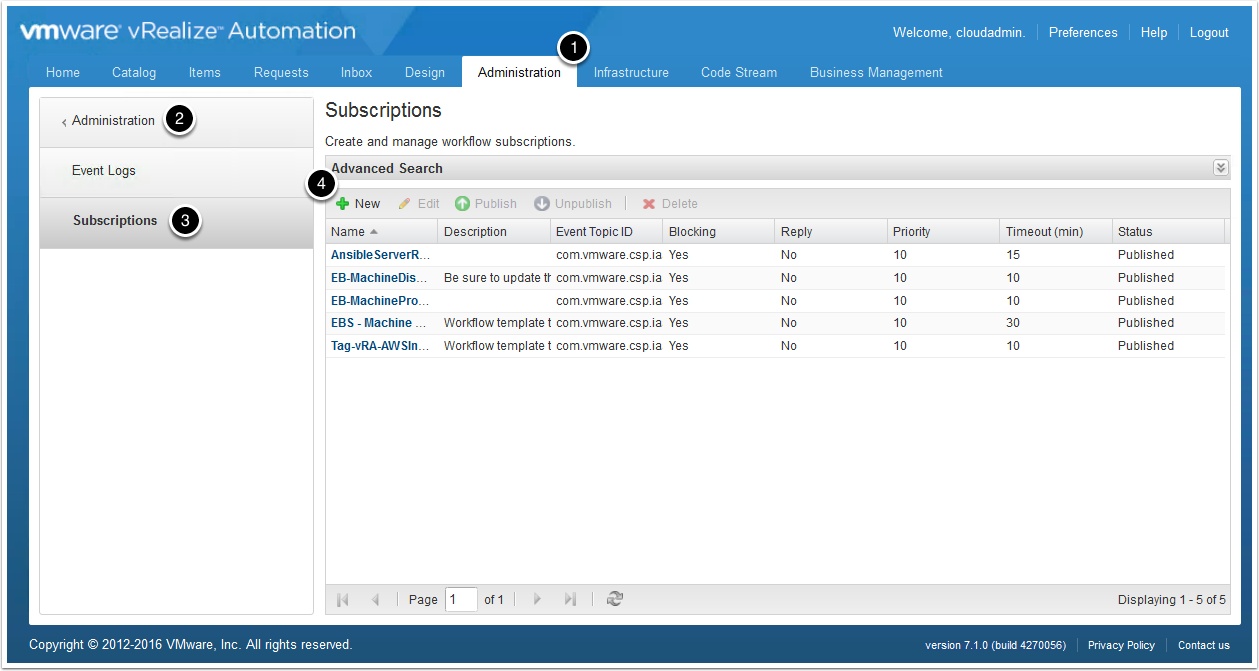Switch to the Design tab
This screenshot has width=1259, height=671.
(x=425, y=72)
